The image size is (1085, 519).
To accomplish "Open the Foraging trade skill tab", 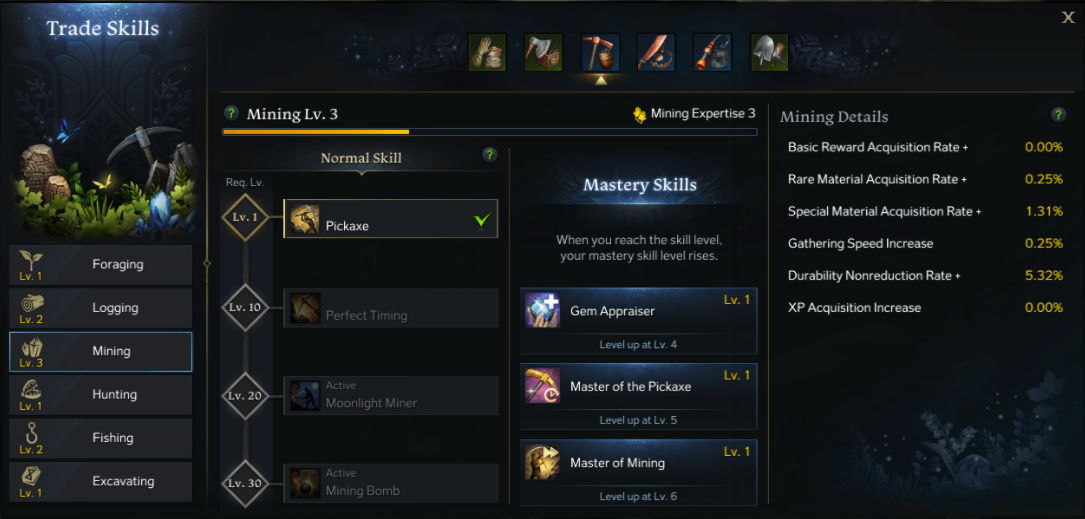I will pyautogui.click(x=100, y=264).
